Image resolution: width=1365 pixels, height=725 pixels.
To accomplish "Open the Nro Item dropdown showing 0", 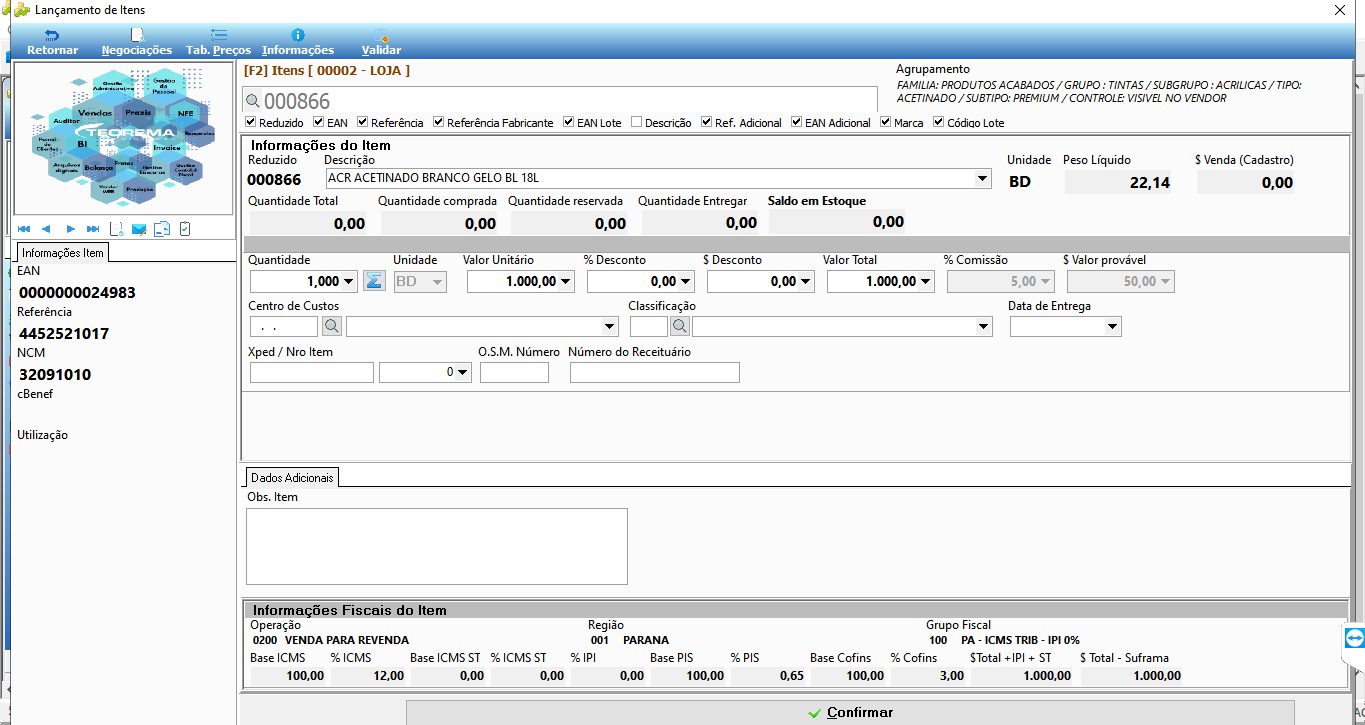I will click(462, 373).
